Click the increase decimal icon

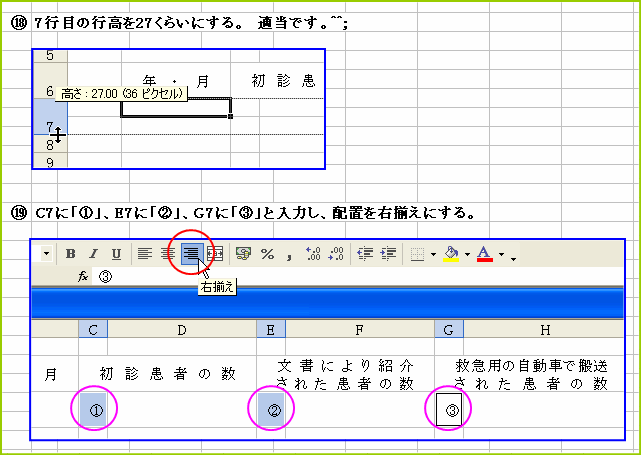(313, 254)
